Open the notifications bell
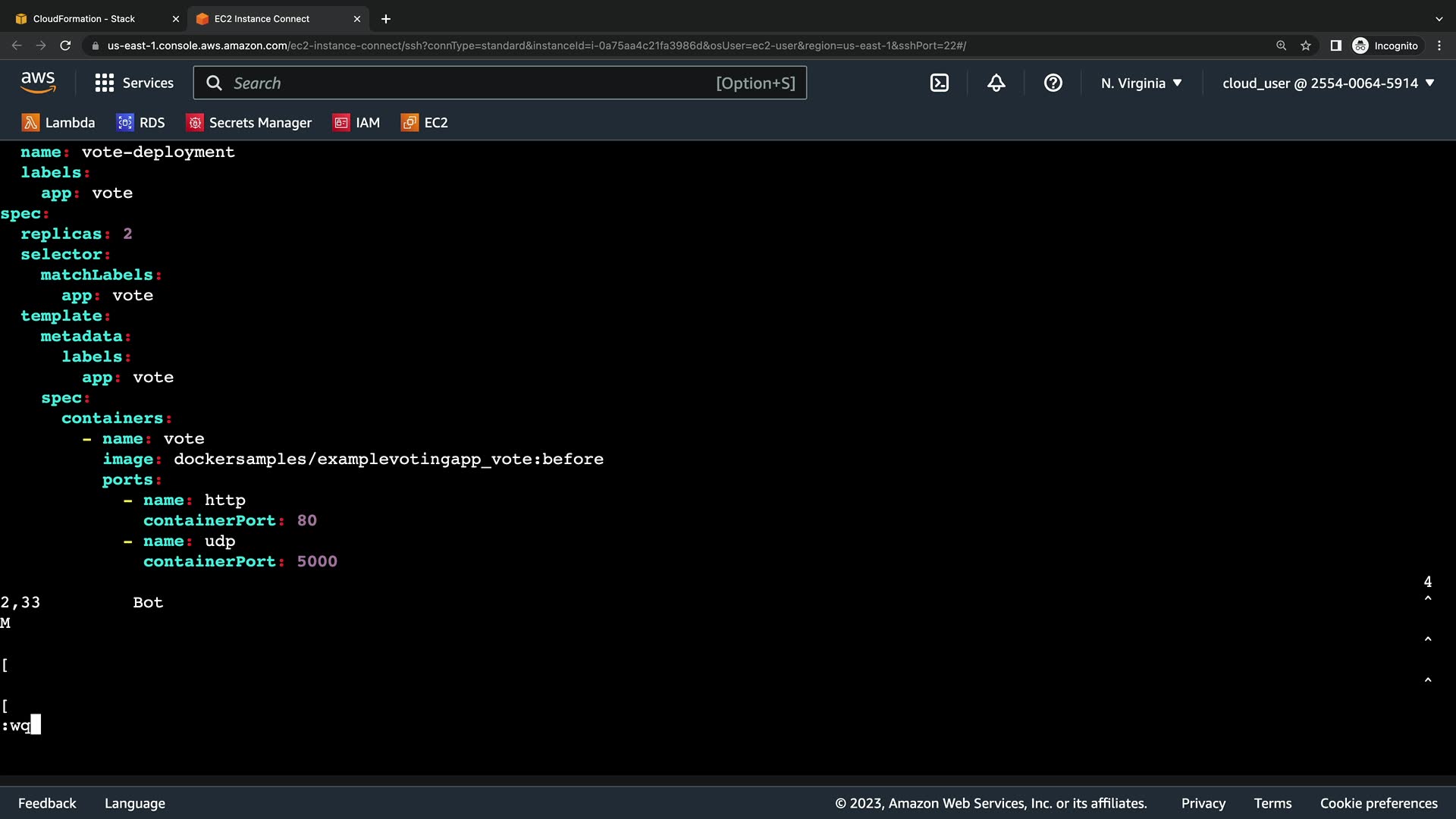1456x819 pixels. [996, 83]
